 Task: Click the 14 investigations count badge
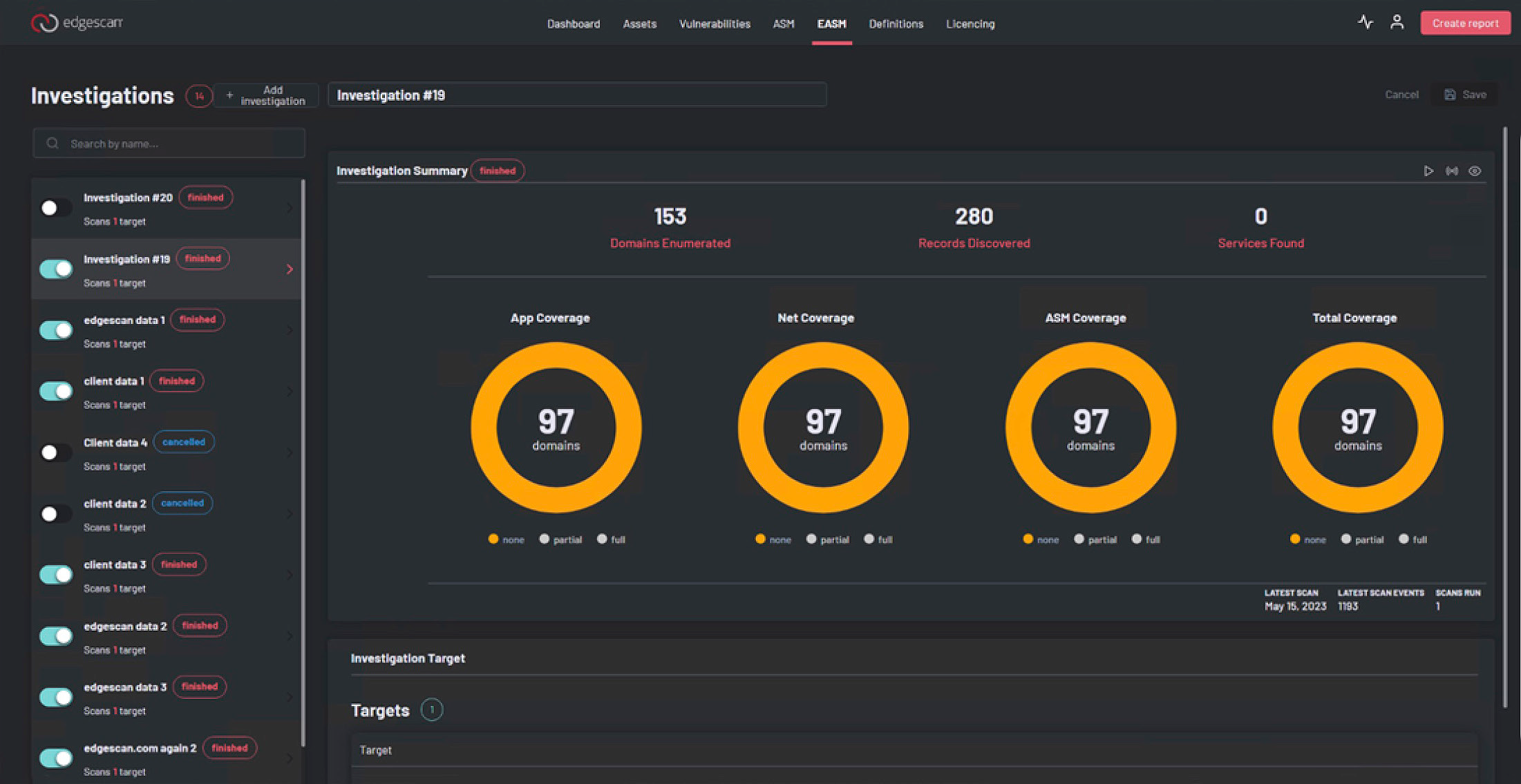click(199, 95)
